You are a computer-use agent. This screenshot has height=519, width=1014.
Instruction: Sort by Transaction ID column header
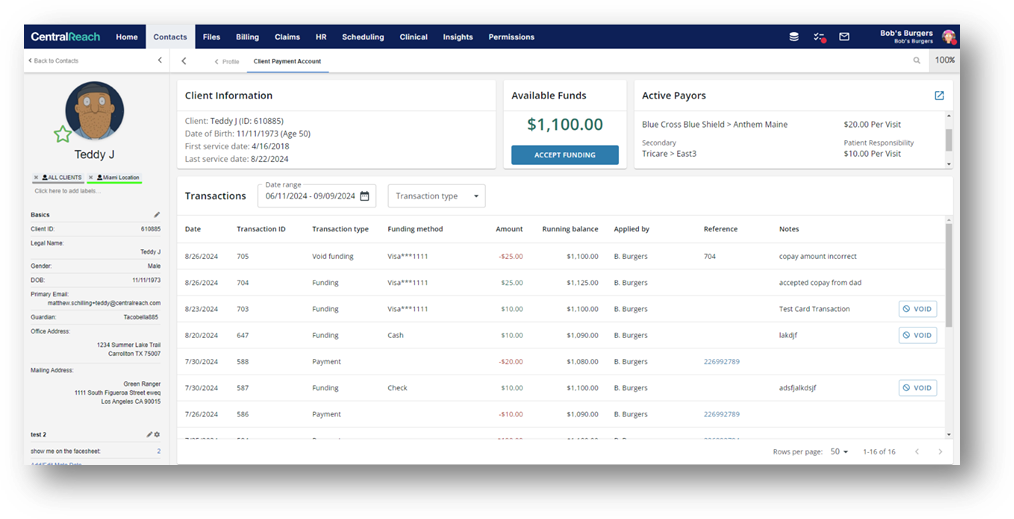tap(261, 229)
